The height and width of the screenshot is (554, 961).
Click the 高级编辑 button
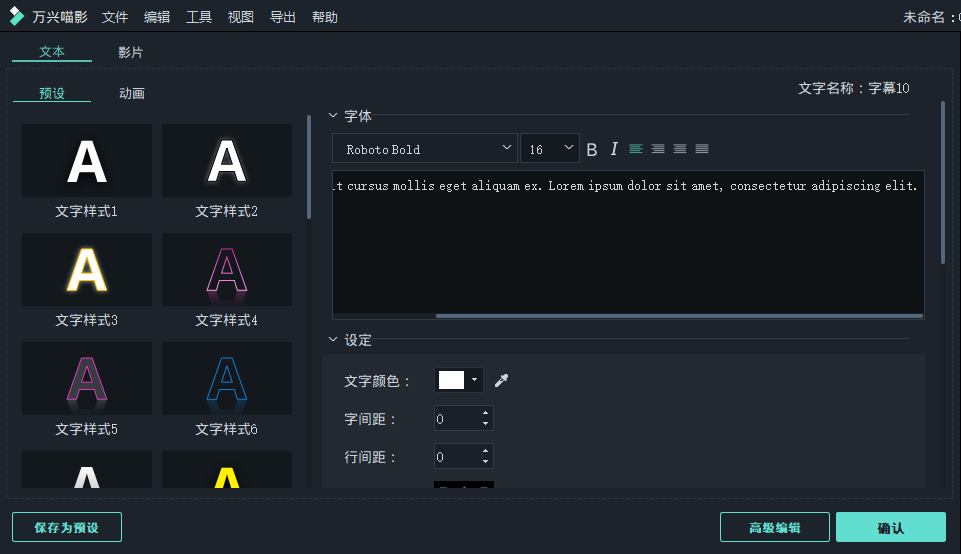point(775,527)
